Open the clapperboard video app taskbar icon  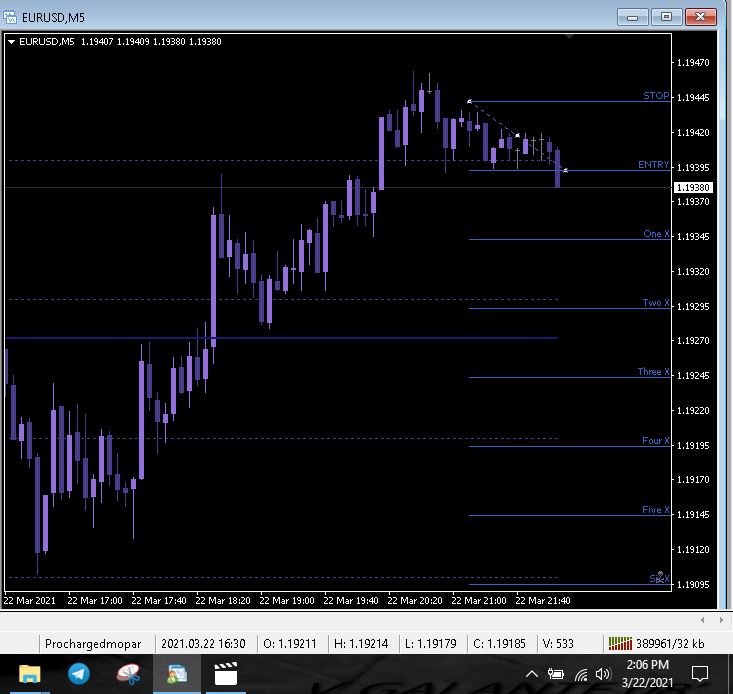pyautogui.click(x=226, y=674)
